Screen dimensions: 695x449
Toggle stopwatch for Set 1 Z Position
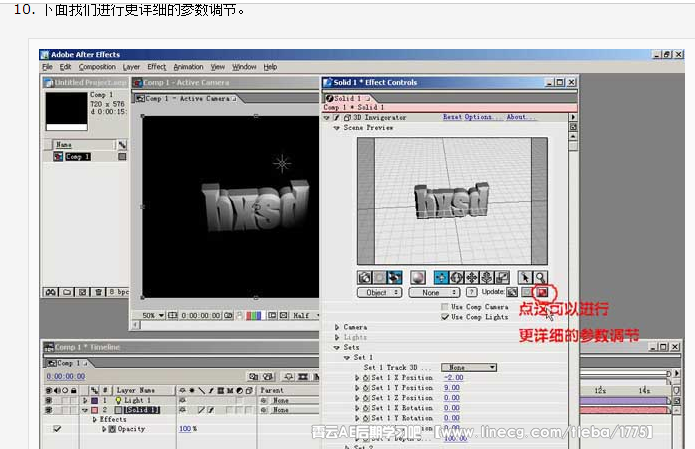[x=366, y=398]
